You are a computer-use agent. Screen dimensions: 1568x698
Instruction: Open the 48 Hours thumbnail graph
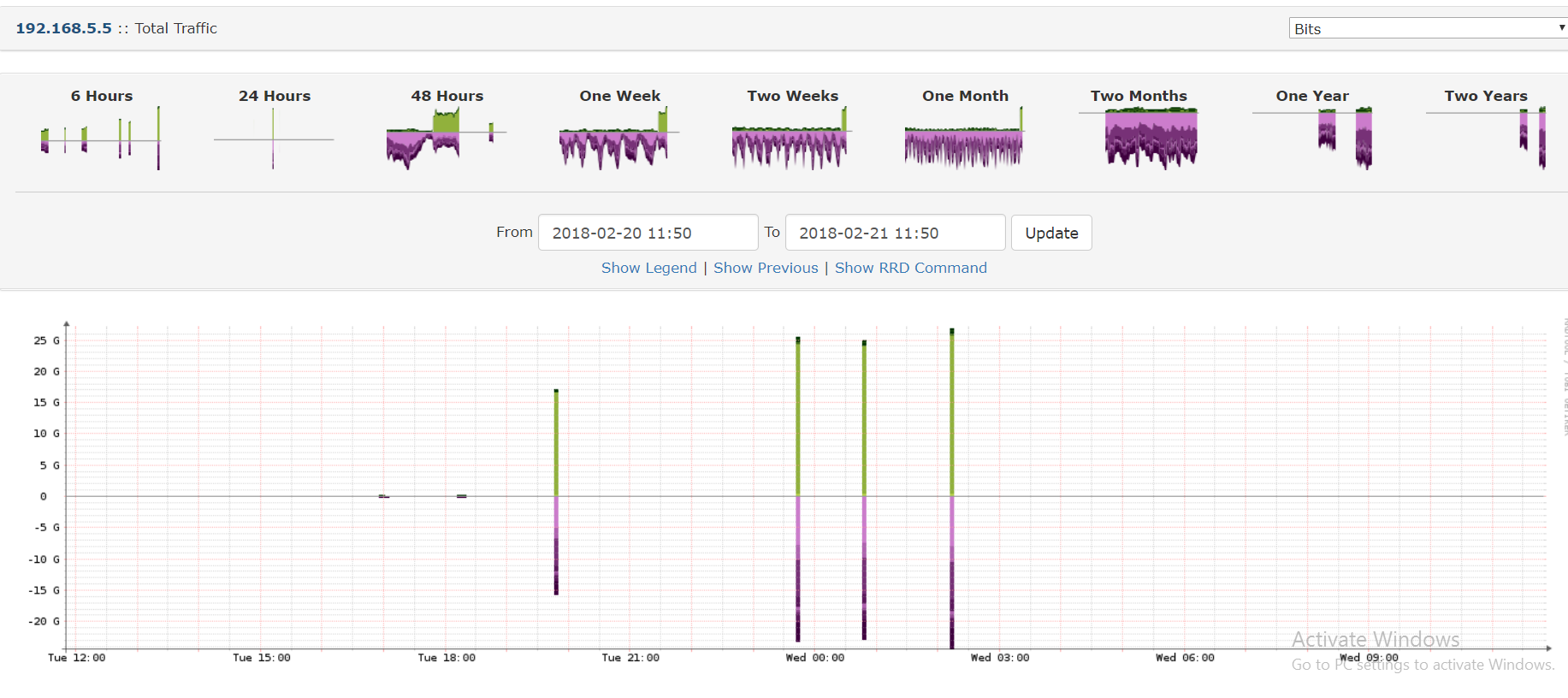pos(447,138)
